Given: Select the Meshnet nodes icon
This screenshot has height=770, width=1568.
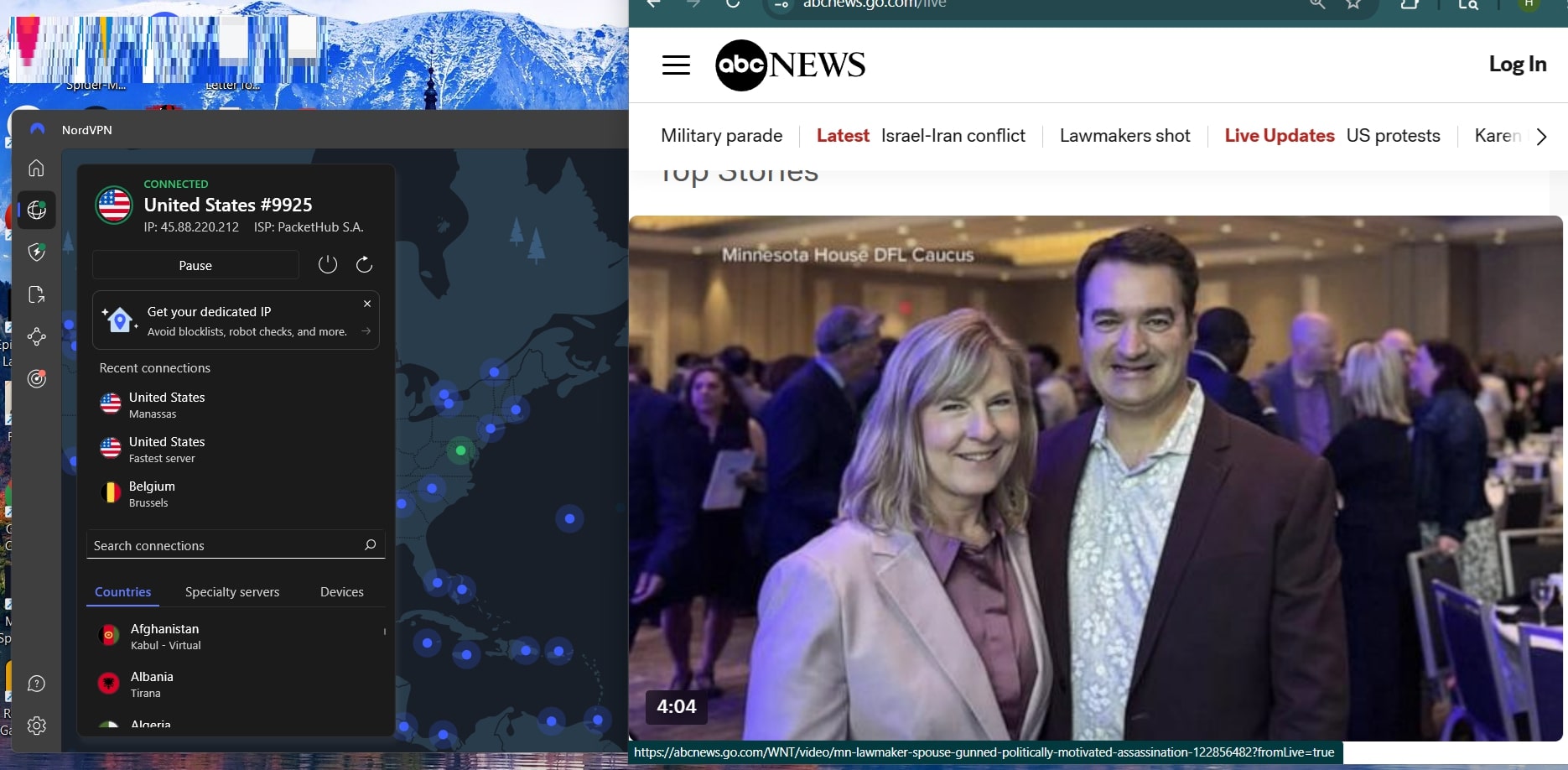Looking at the screenshot, I should click(x=36, y=337).
